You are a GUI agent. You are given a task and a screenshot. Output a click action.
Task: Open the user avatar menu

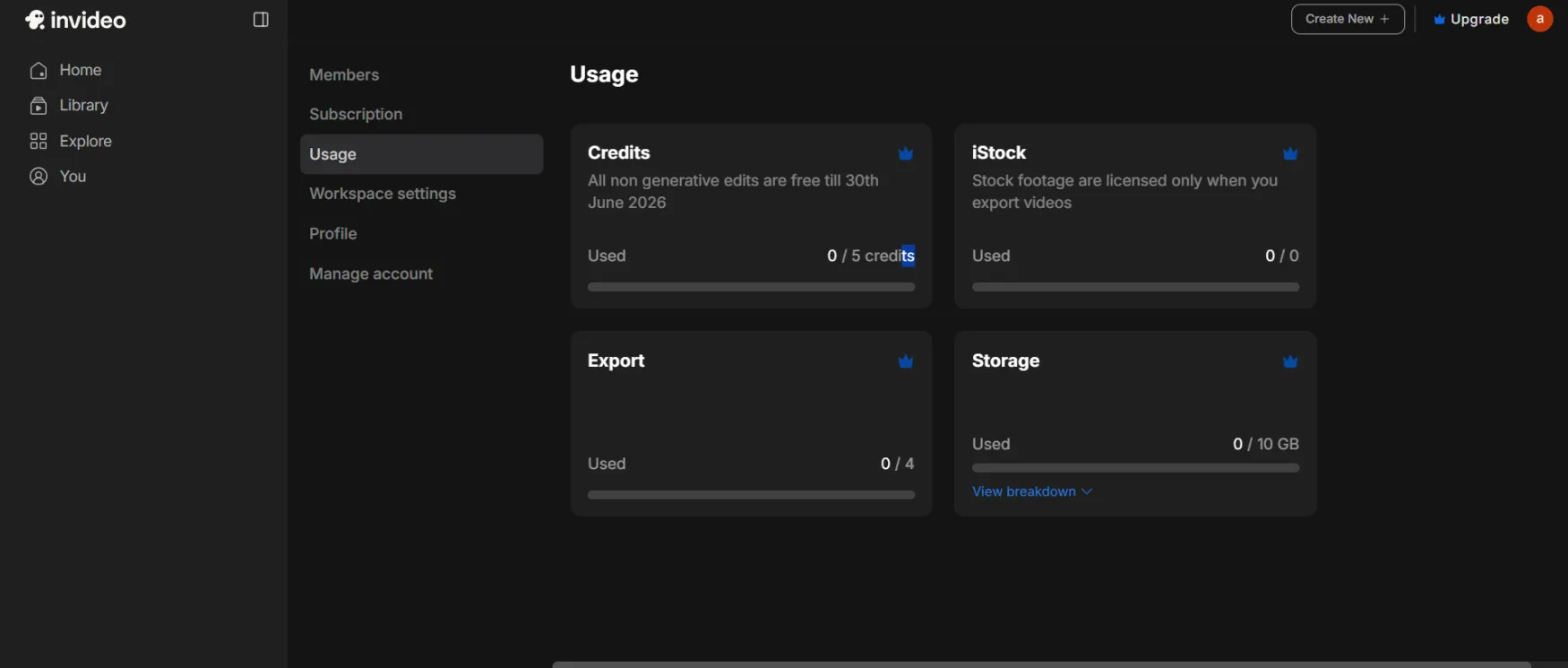(x=1539, y=19)
